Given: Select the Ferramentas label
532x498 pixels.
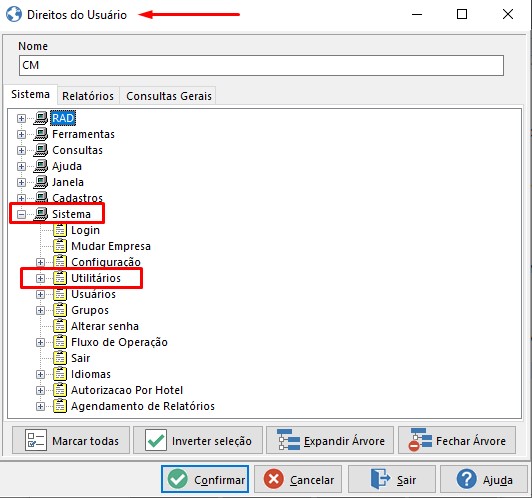Looking at the screenshot, I should click(x=83, y=134).
